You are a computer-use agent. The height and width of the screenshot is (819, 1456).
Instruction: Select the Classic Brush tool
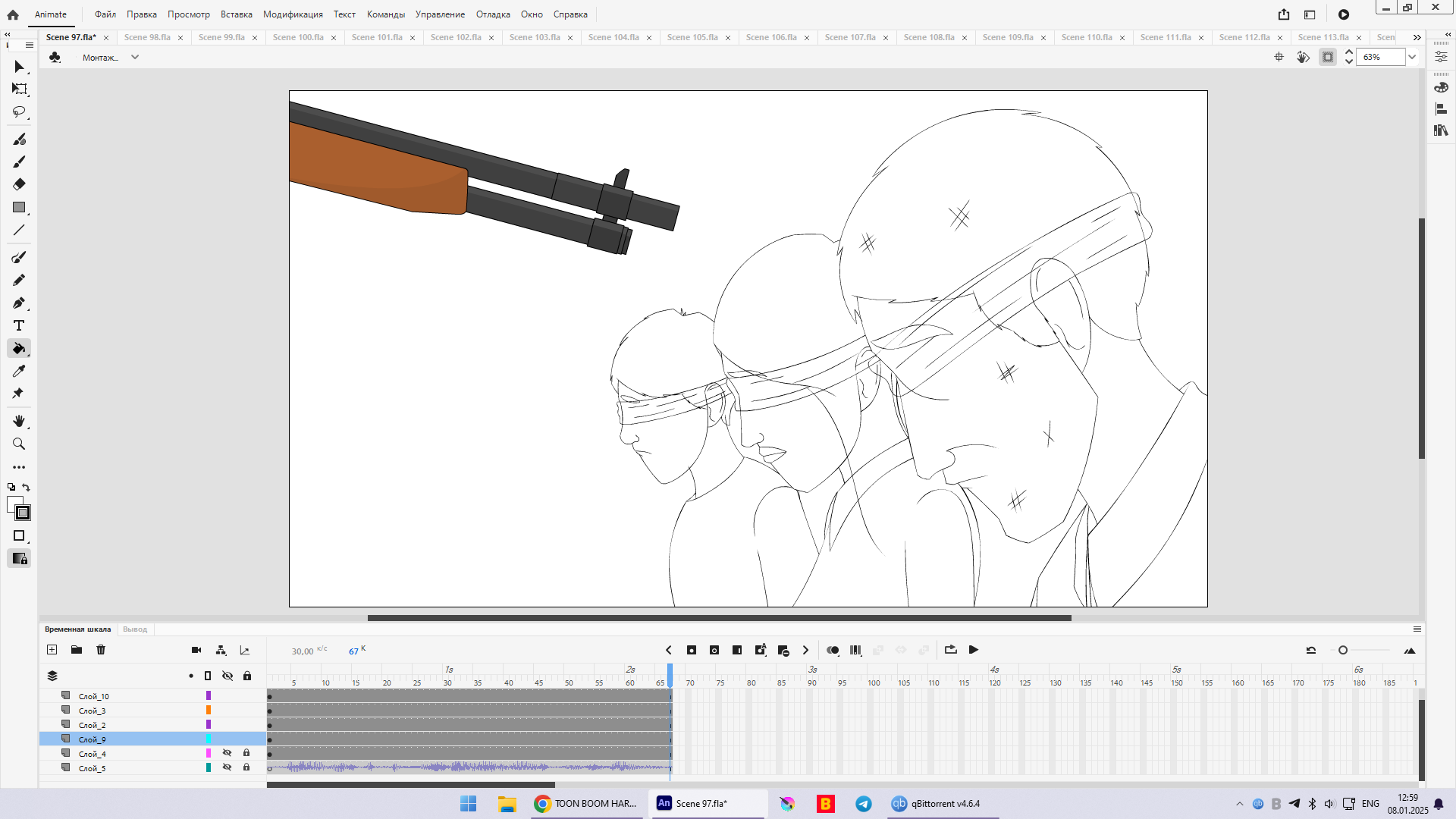coord(20,162)
